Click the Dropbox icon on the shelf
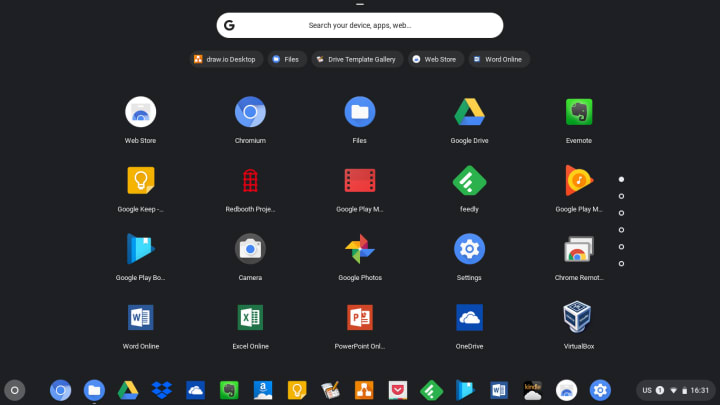Image resolution: width=720 pixels, height=405 pixels. (x=162, y=390)
